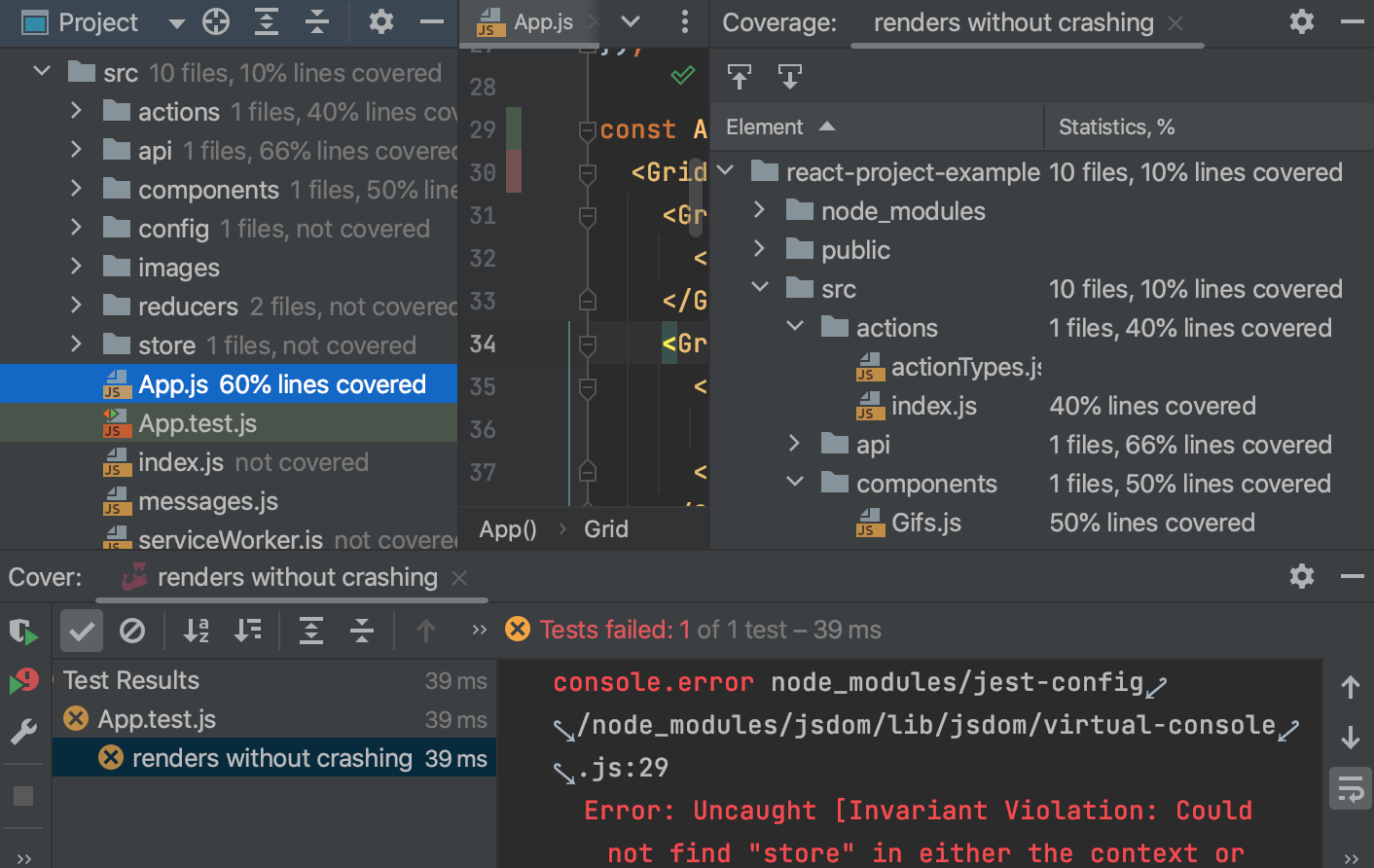The image size is (1374, 868).
Task: Click Expand All in Project panel
Action: pos(266,22)
